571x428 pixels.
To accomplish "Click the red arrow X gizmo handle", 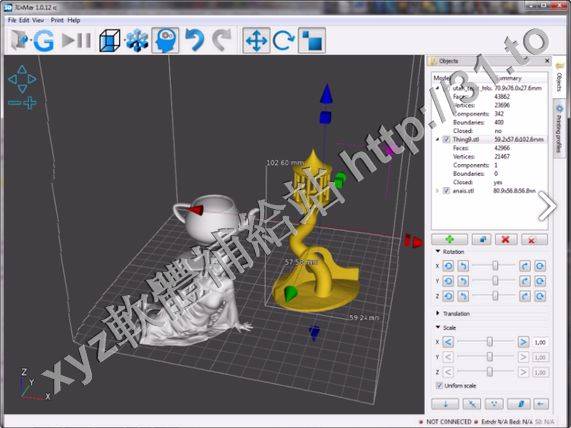I will click(x=414, y=242).
